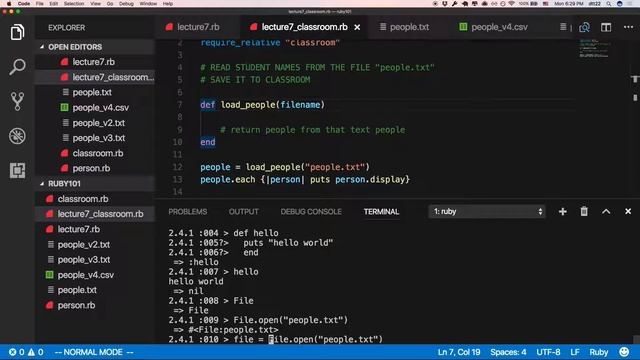Viewport: 640px width, 360px height.
Task: Open classroom.rb in RUBY101 folder
Action: tap(95, 199)
